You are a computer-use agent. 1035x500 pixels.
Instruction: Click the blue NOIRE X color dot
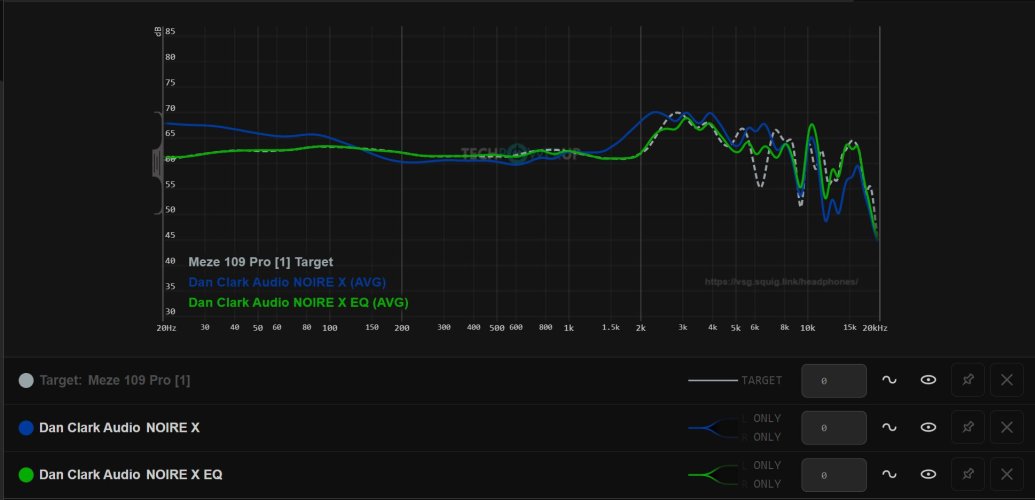pyautogui.click(x=26, y=427)
